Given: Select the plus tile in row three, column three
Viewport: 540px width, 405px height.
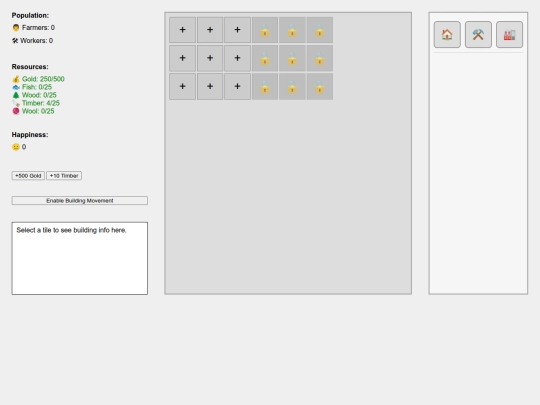Looking at the screenshot, I should pos(237,86).
